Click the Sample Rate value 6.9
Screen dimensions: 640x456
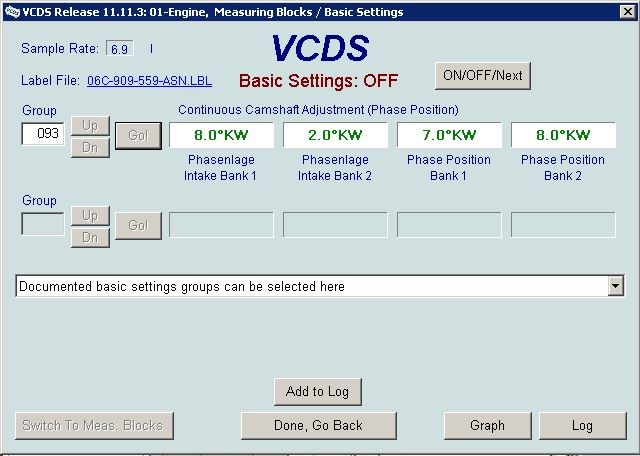pos(120,49)
